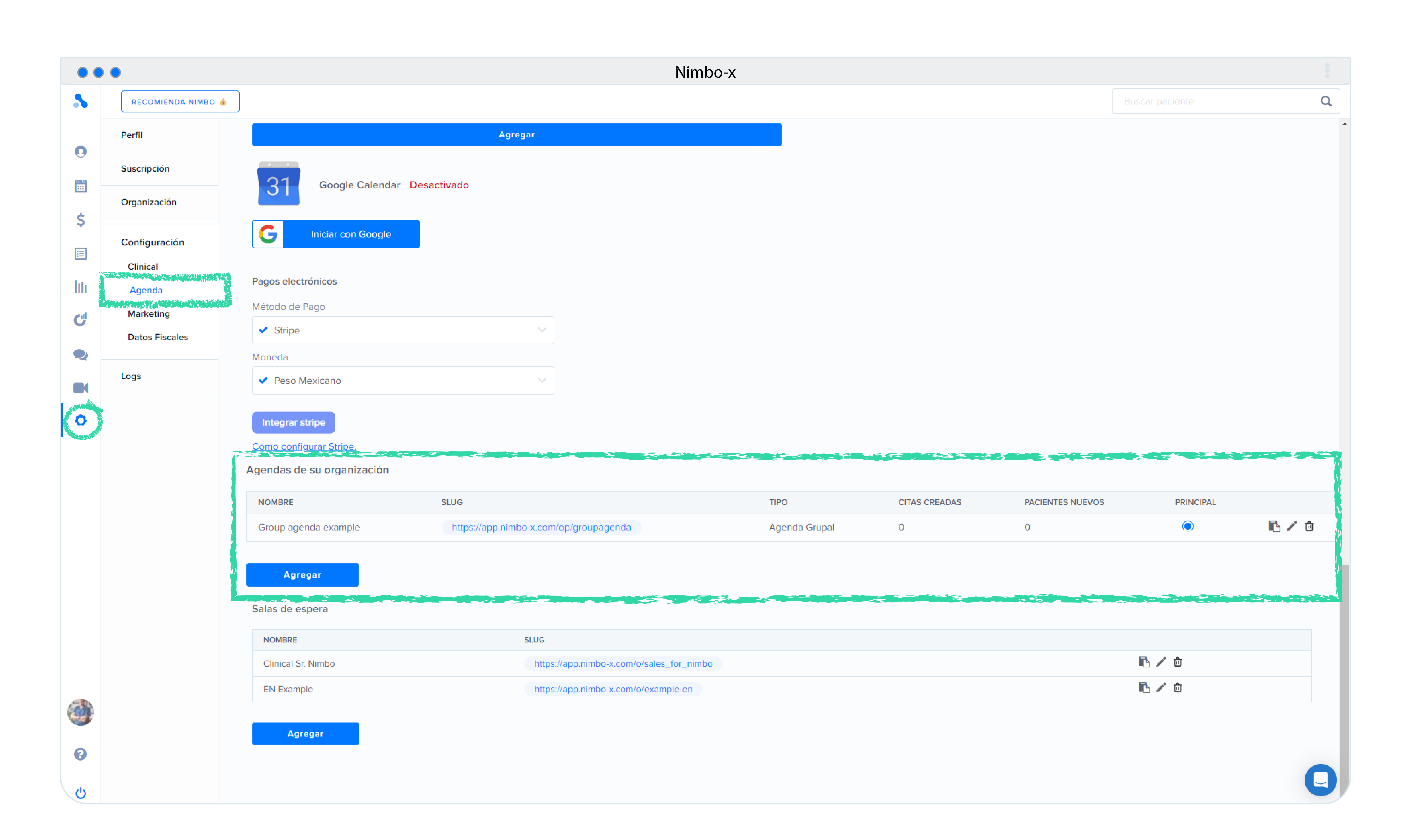Open the Método de Pago Stripe dropdown
This screenshot has height=840, width=1411.
[x=403, y=330]
